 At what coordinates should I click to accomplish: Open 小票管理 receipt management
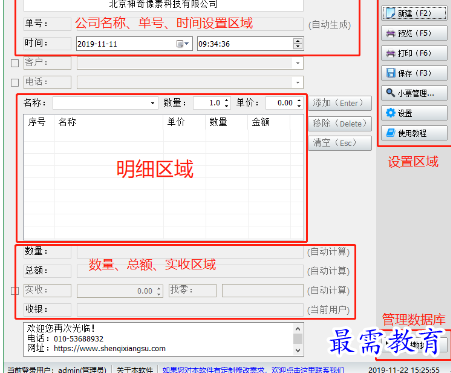click(x=414, y=93)
